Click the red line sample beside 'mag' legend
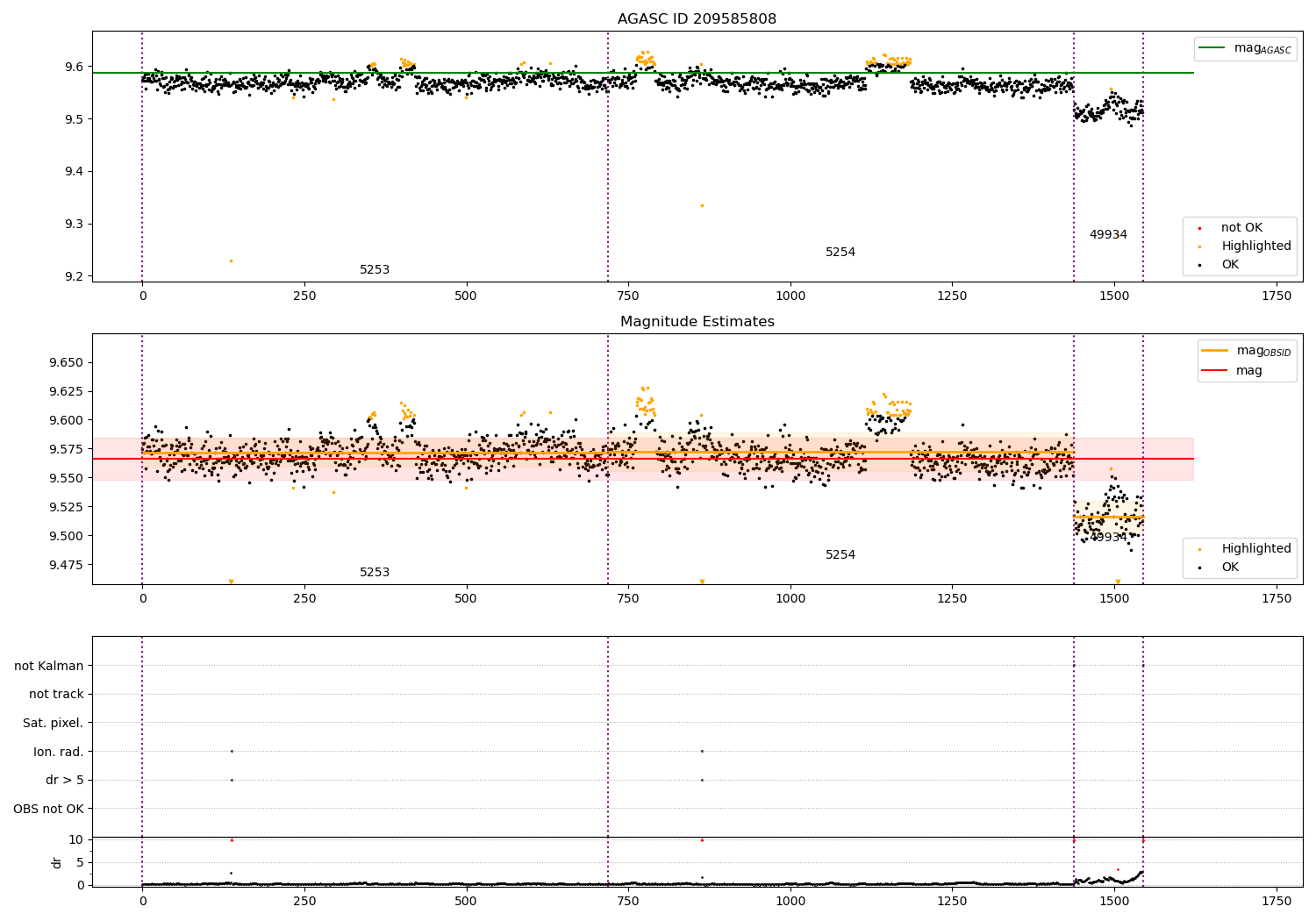The height and width of the screenshot is (921, 1316). (x=1216, y=371)
